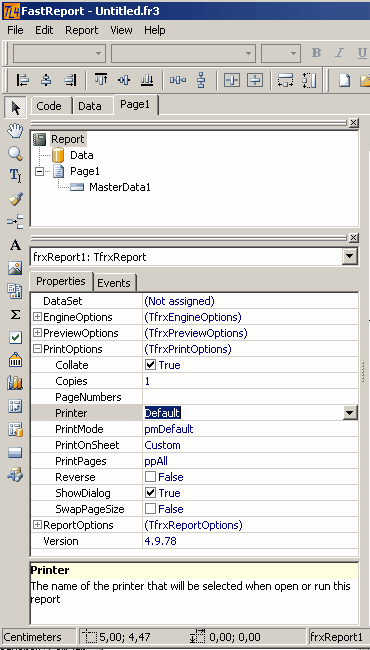
Task: Select the Report root tree node
Action: (x=68, y=139)
